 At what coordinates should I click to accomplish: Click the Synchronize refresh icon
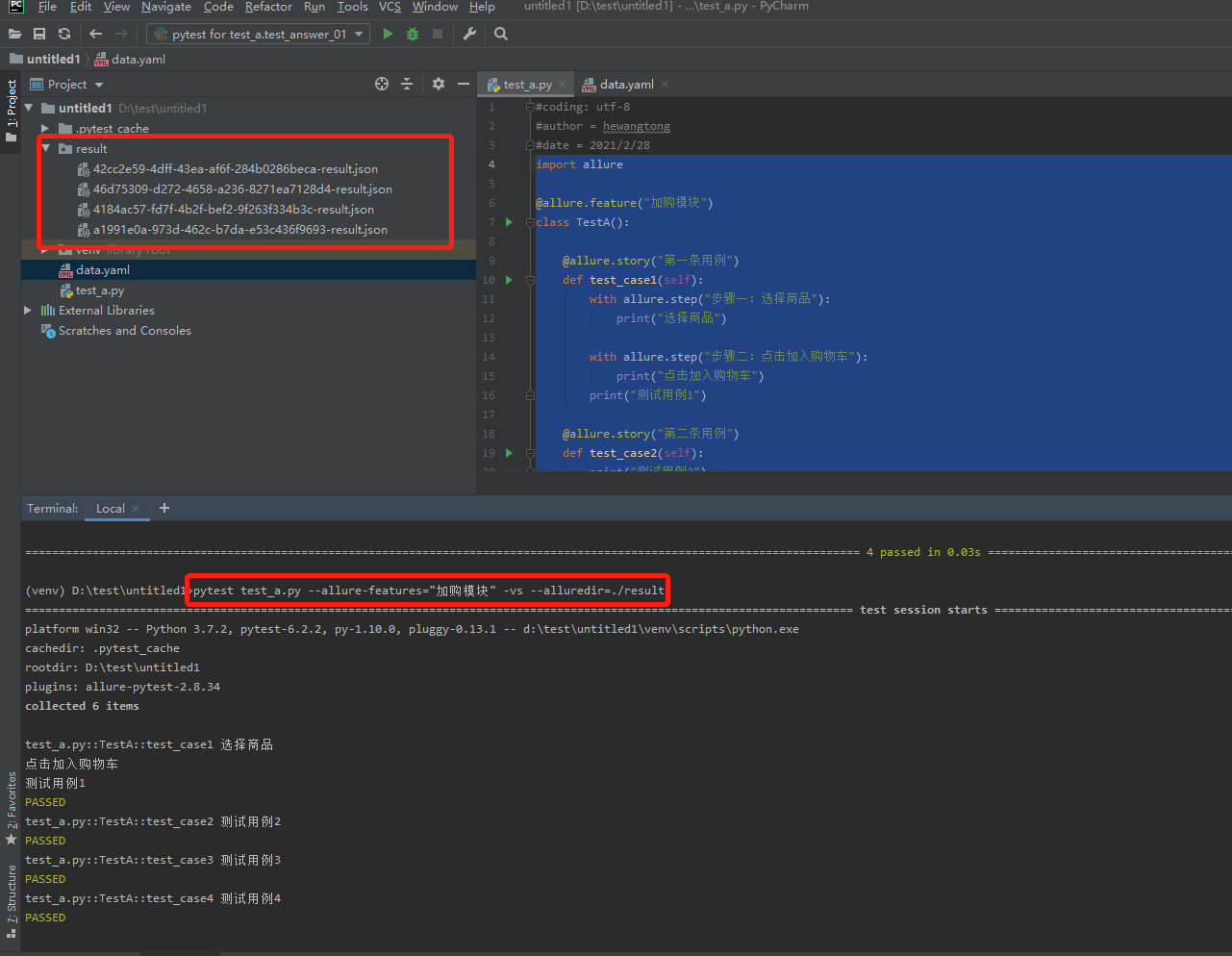(64, 34)
